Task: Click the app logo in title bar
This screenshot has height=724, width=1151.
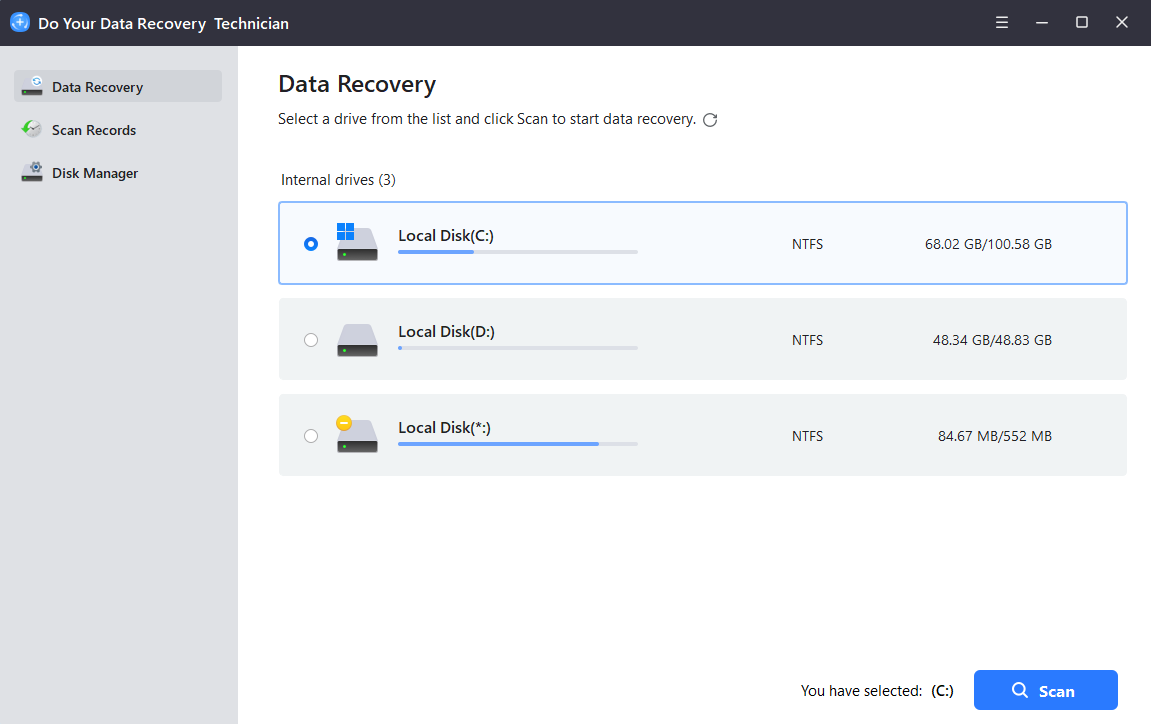Action: tap(20, 23)
